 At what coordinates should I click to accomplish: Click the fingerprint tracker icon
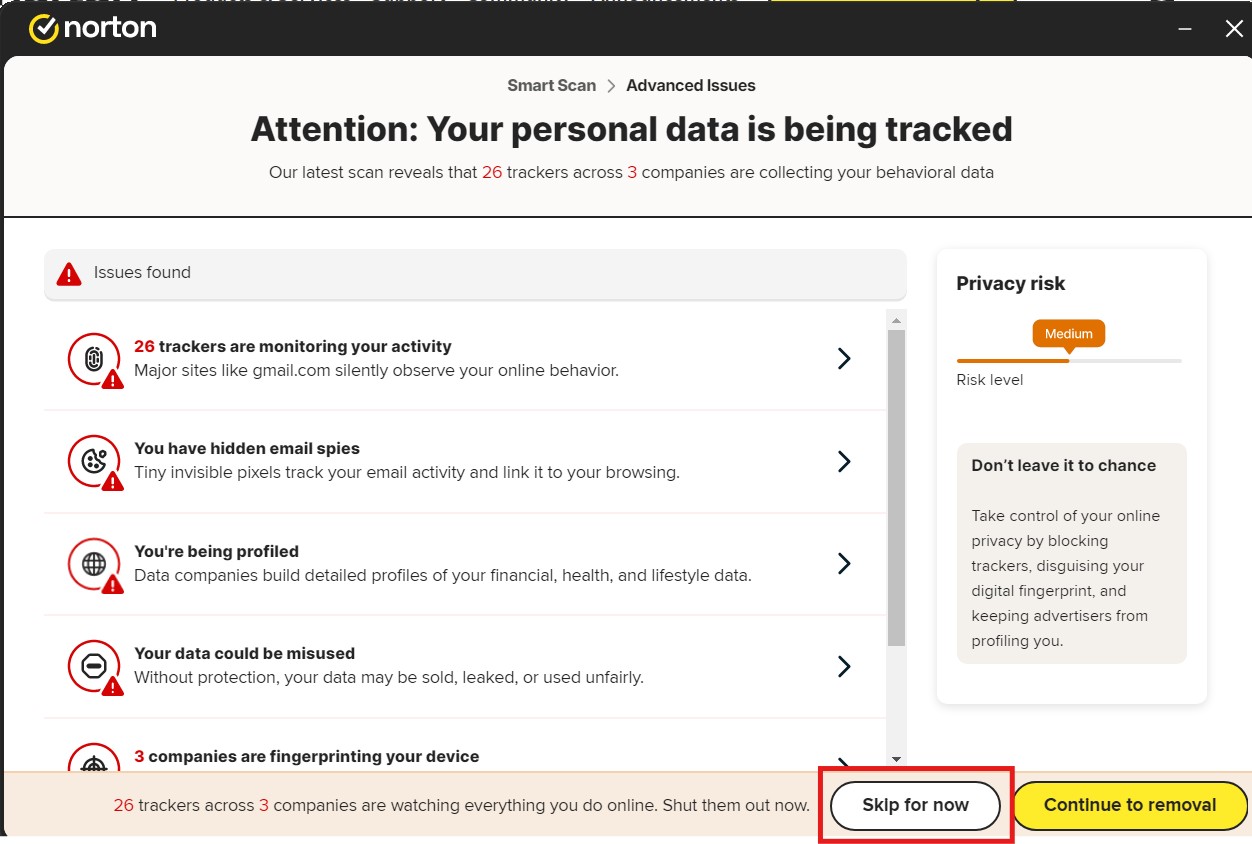(94, 359)
